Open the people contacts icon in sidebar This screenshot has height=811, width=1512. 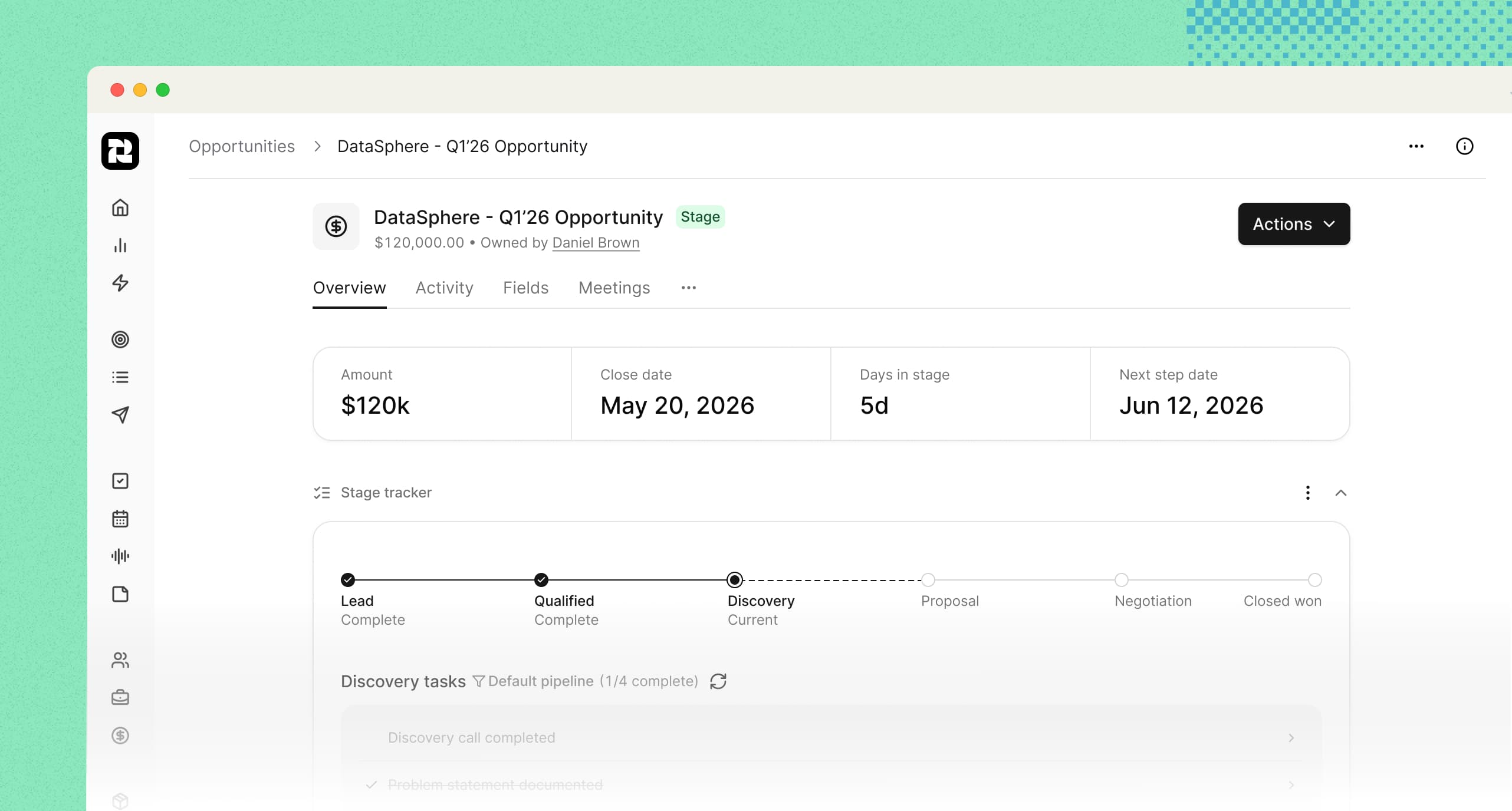(x=120, y=660)
